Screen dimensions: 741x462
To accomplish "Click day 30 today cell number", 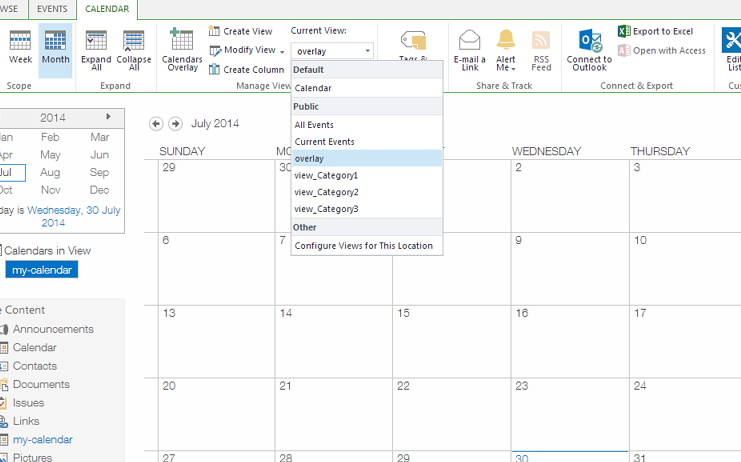I will 521,458.
